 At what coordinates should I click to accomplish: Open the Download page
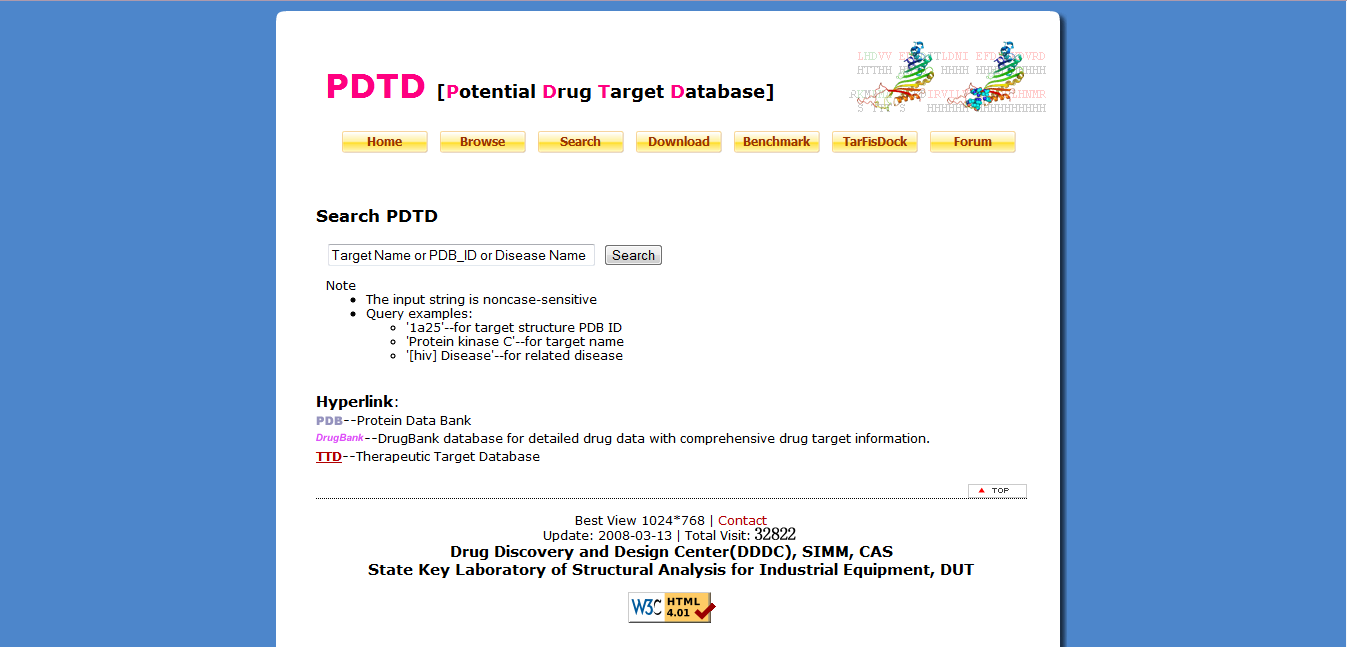point(678,141)
